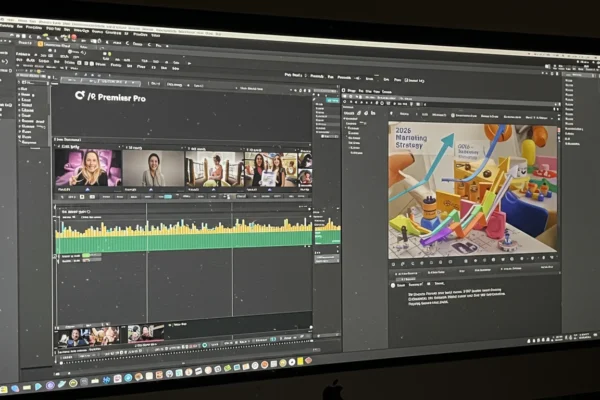Open the blue atom-shaped app in the dock

coord(106,380)
